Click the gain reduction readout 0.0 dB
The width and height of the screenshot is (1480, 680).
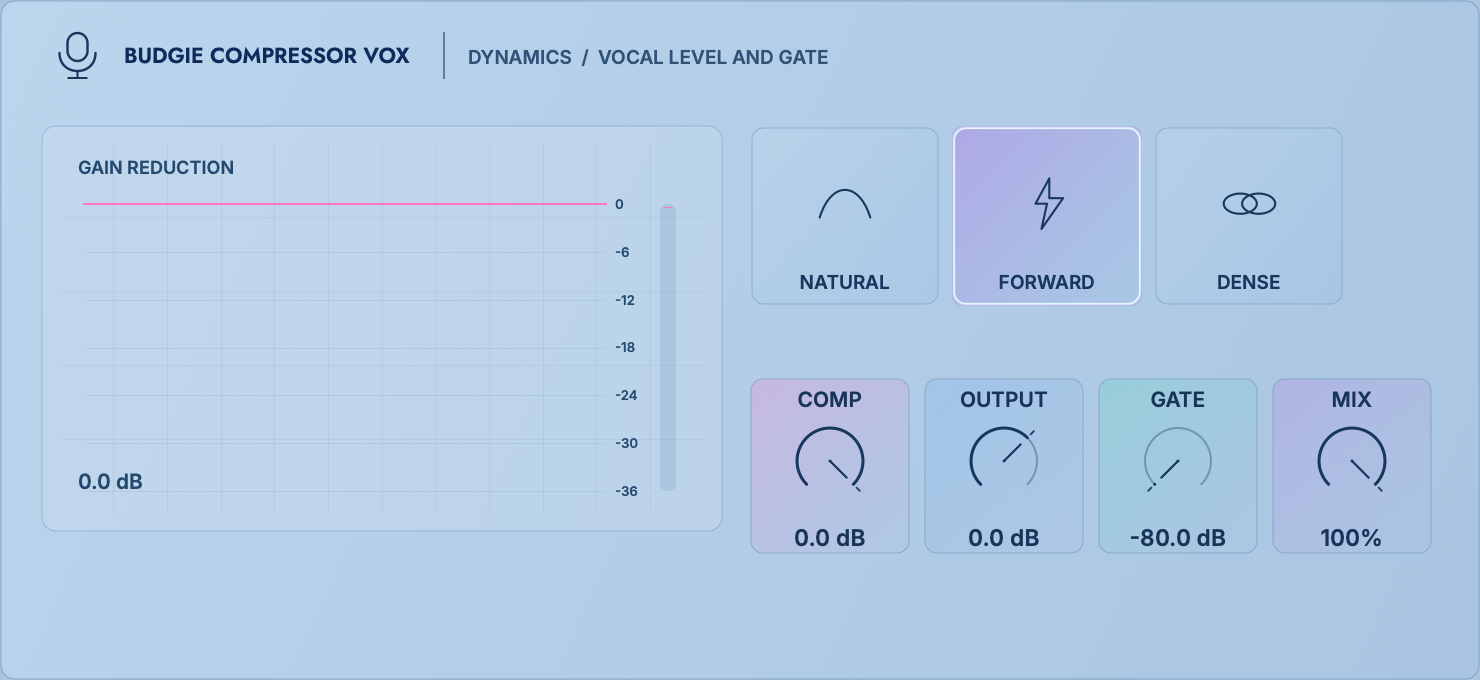(x=111, y=482)
